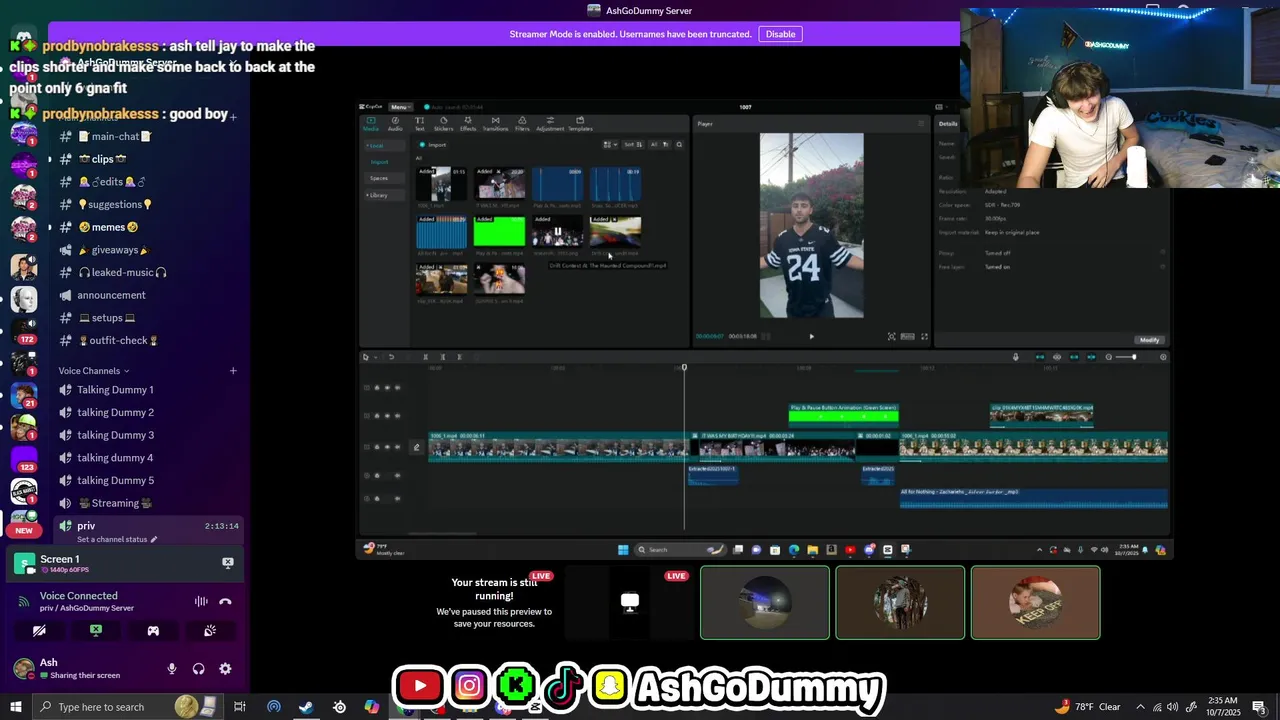This screenshot has width=1280, height=720.
Task: Open the Templates tab in CapCut
Action: coord(580,124)
